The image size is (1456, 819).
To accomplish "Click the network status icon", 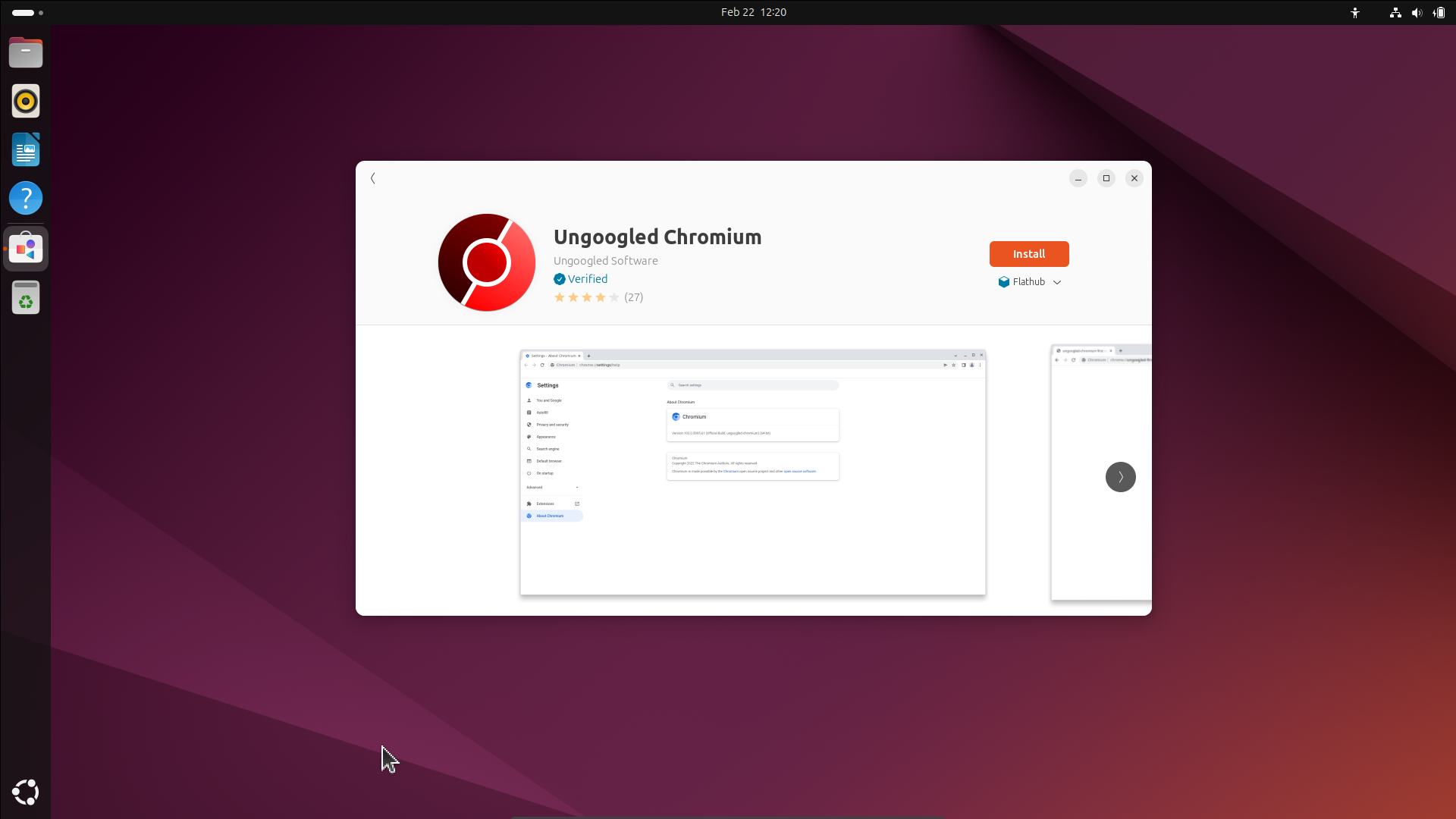I will [x=1395, y=12].
